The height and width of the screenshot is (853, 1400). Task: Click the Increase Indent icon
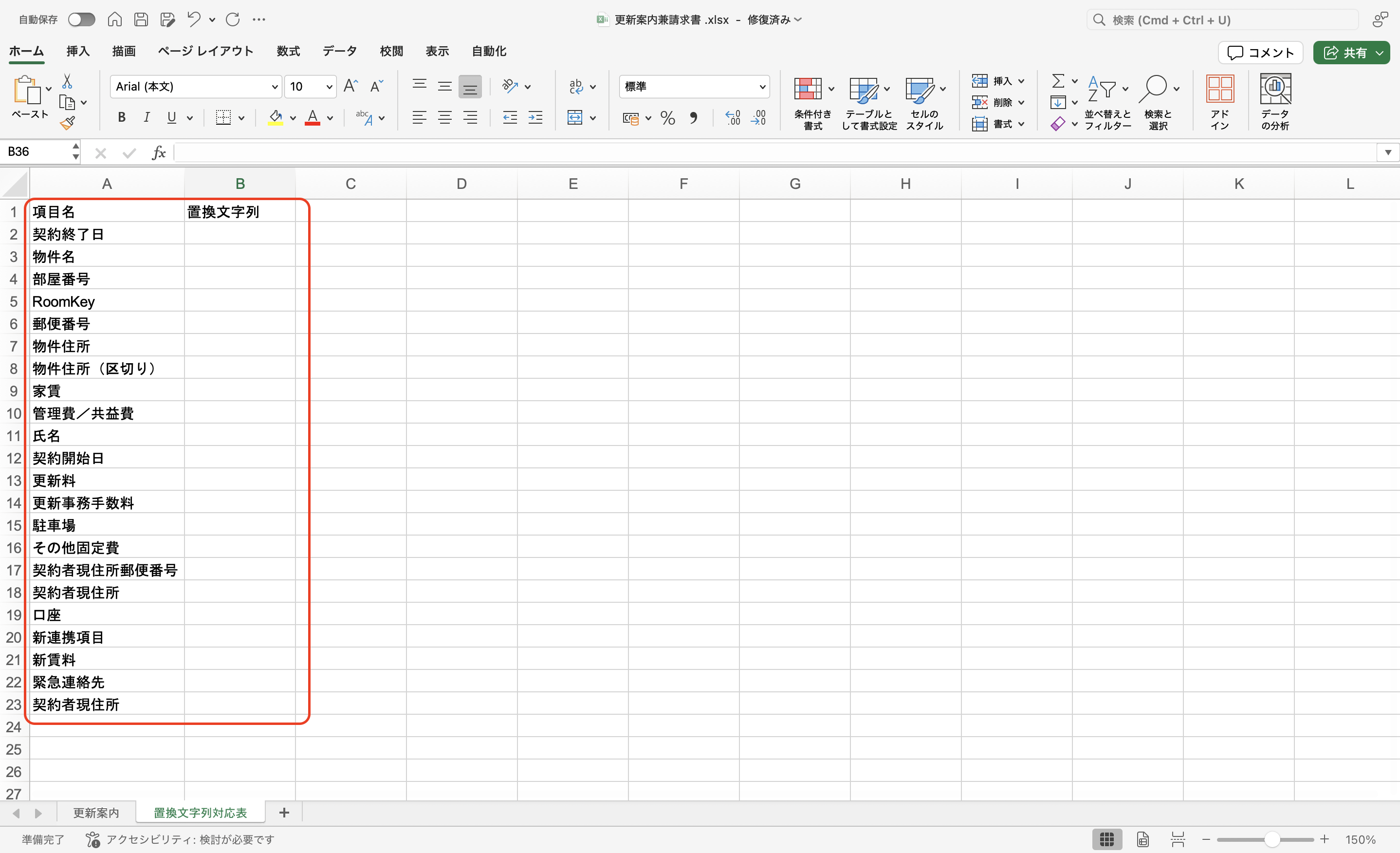click(535, 118)
